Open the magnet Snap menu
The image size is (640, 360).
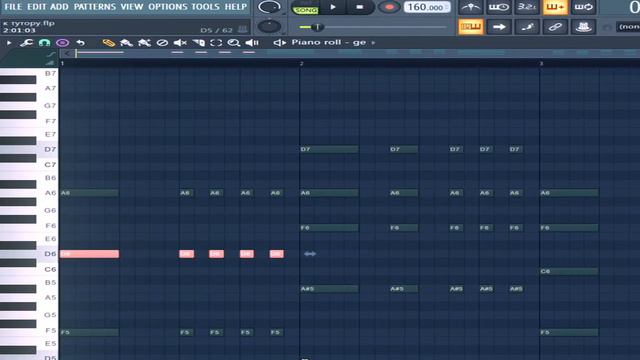pos(44,43)
